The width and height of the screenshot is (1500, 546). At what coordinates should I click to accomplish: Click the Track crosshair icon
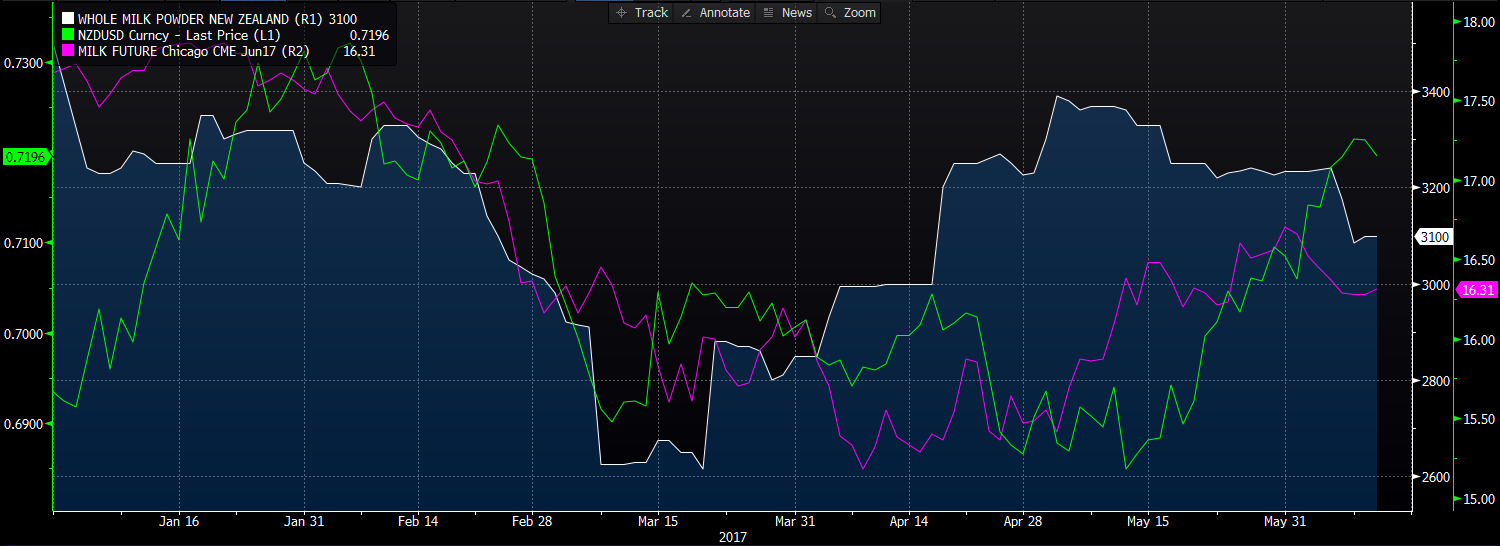(621, 13)
